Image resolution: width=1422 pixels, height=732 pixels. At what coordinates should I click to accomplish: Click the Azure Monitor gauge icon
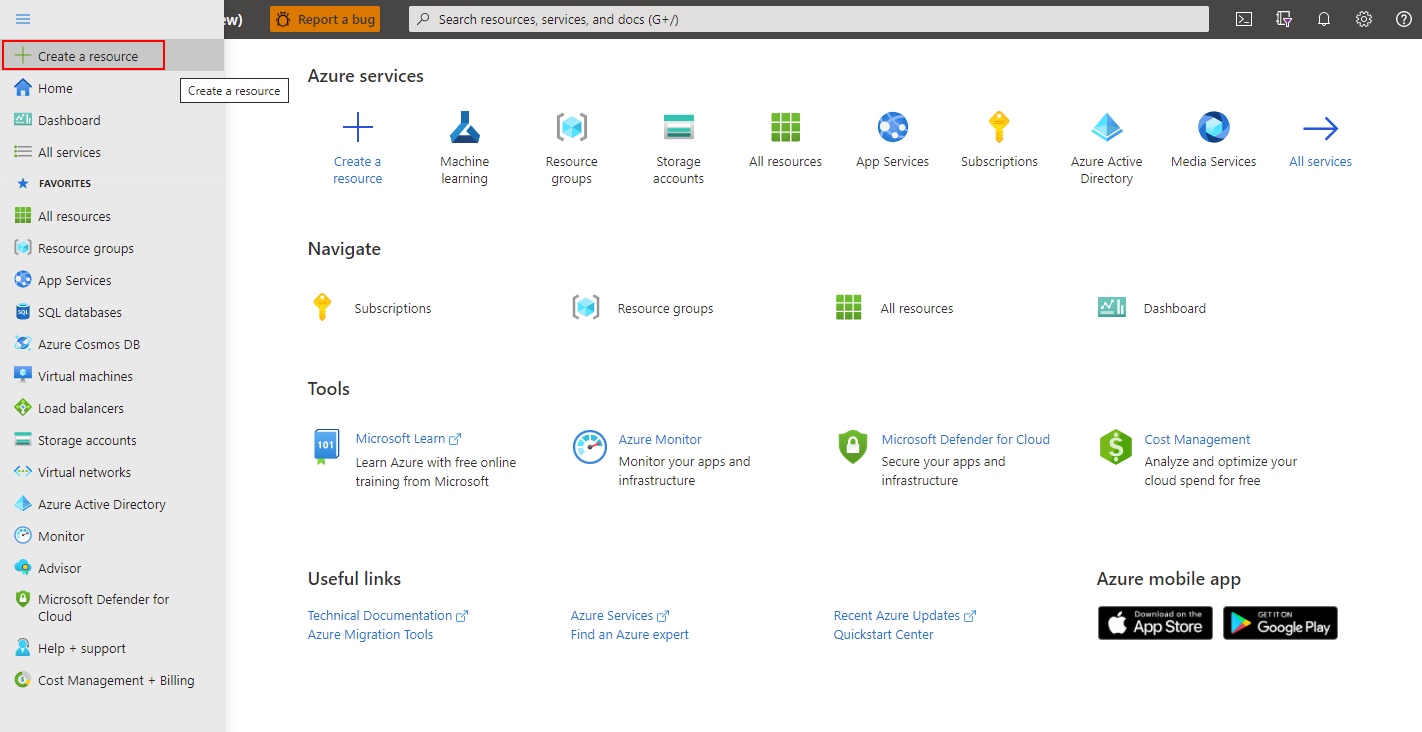(x=590, y=447)
